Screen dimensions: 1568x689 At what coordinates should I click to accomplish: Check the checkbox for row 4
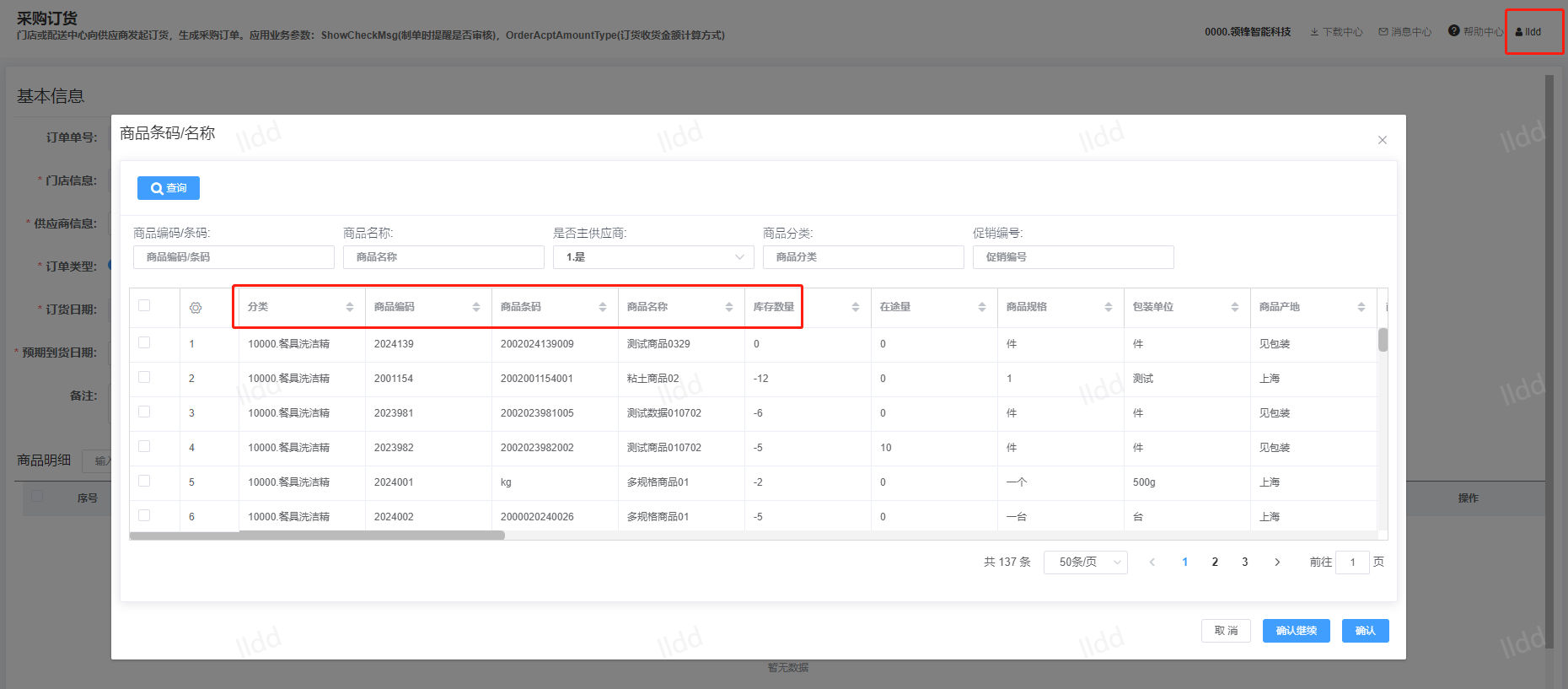[144, 446]
